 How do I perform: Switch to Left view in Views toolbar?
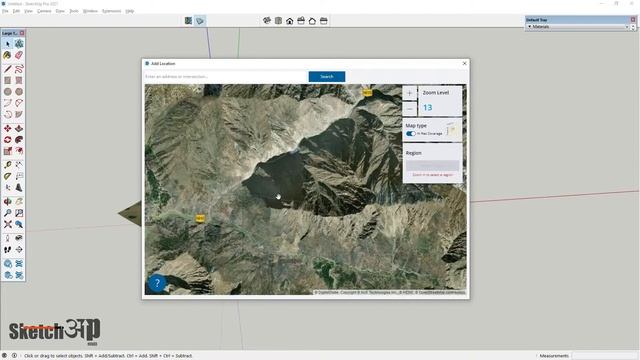[x=324, y=21]
